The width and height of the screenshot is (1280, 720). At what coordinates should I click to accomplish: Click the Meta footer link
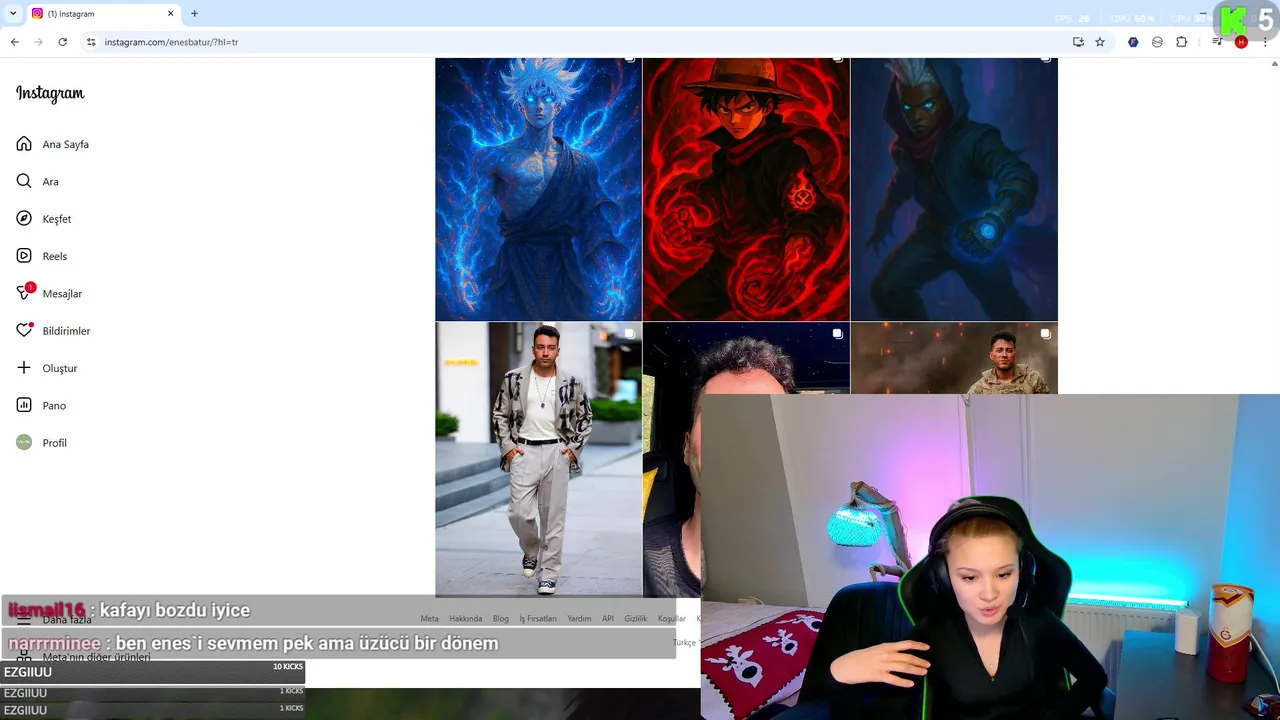429,618
